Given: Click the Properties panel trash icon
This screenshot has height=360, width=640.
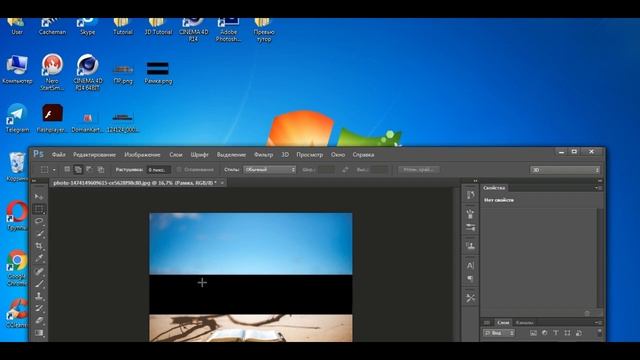Looking at the screenshot, I should 587,313.
